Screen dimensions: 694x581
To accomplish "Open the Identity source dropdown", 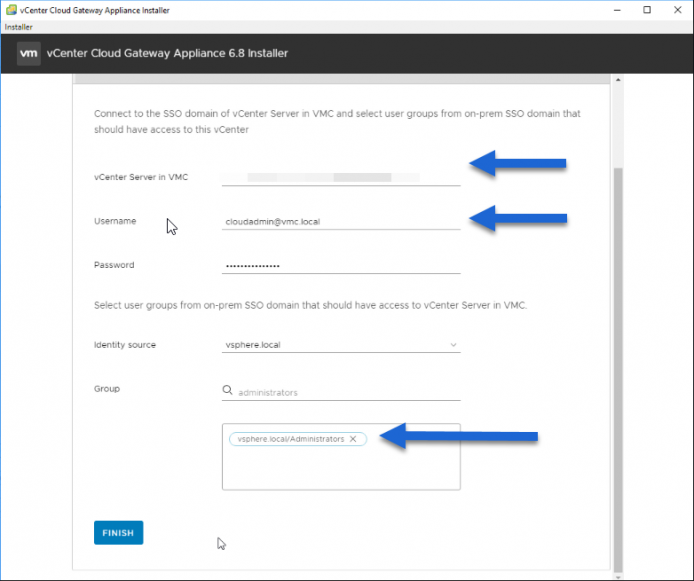I will tap(341, 345).
